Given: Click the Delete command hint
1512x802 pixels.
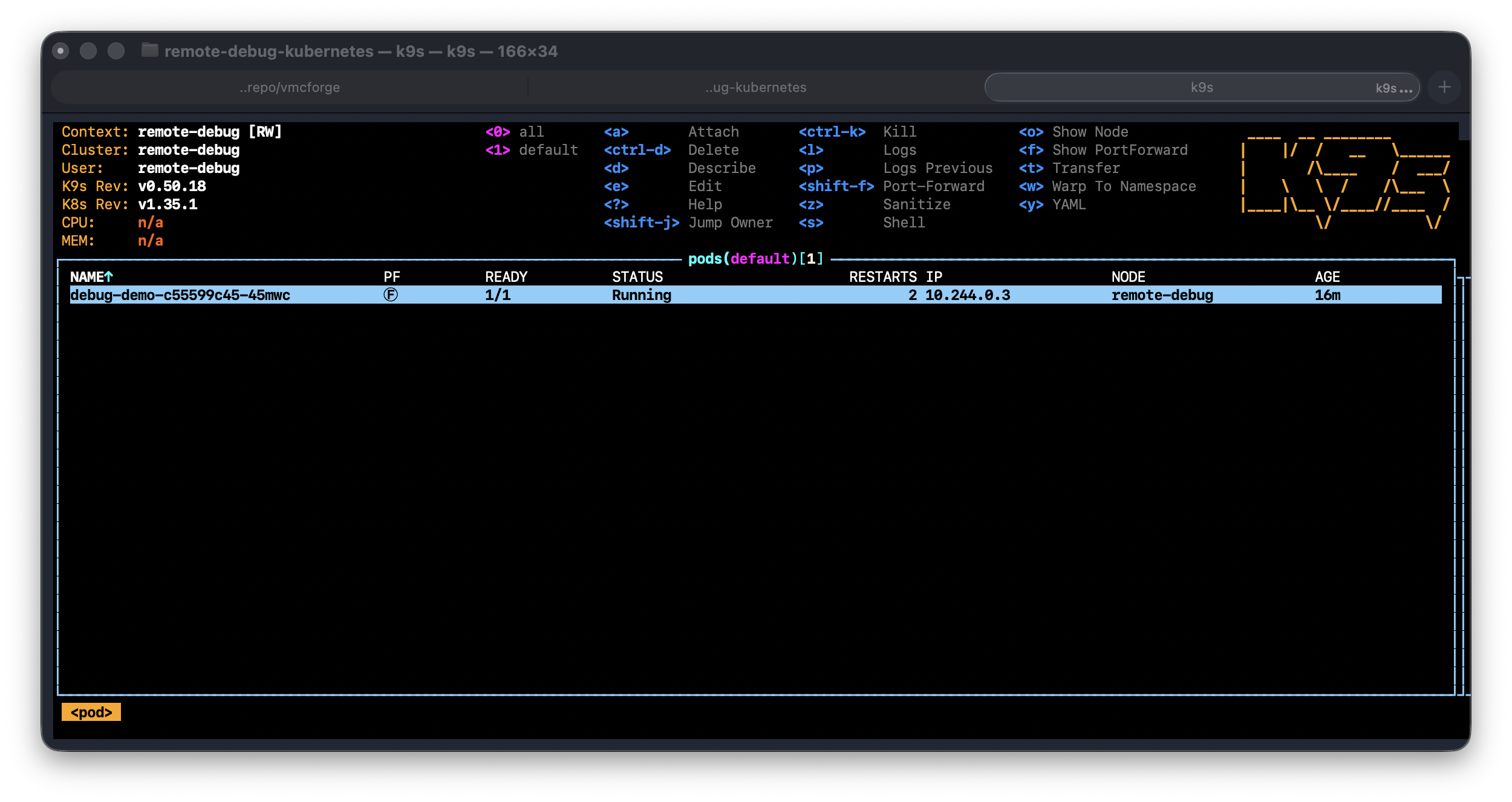Looking at the screenshot, I should (714, 150).
